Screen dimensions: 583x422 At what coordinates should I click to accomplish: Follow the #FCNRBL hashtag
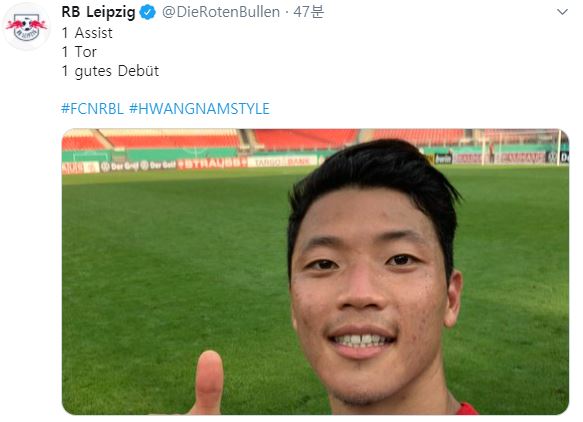(x=92, y=109)
